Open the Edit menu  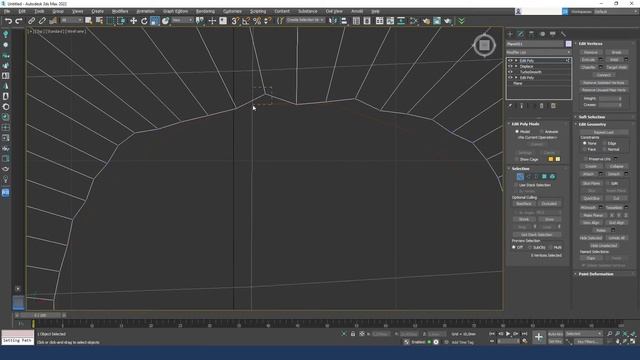22,11
